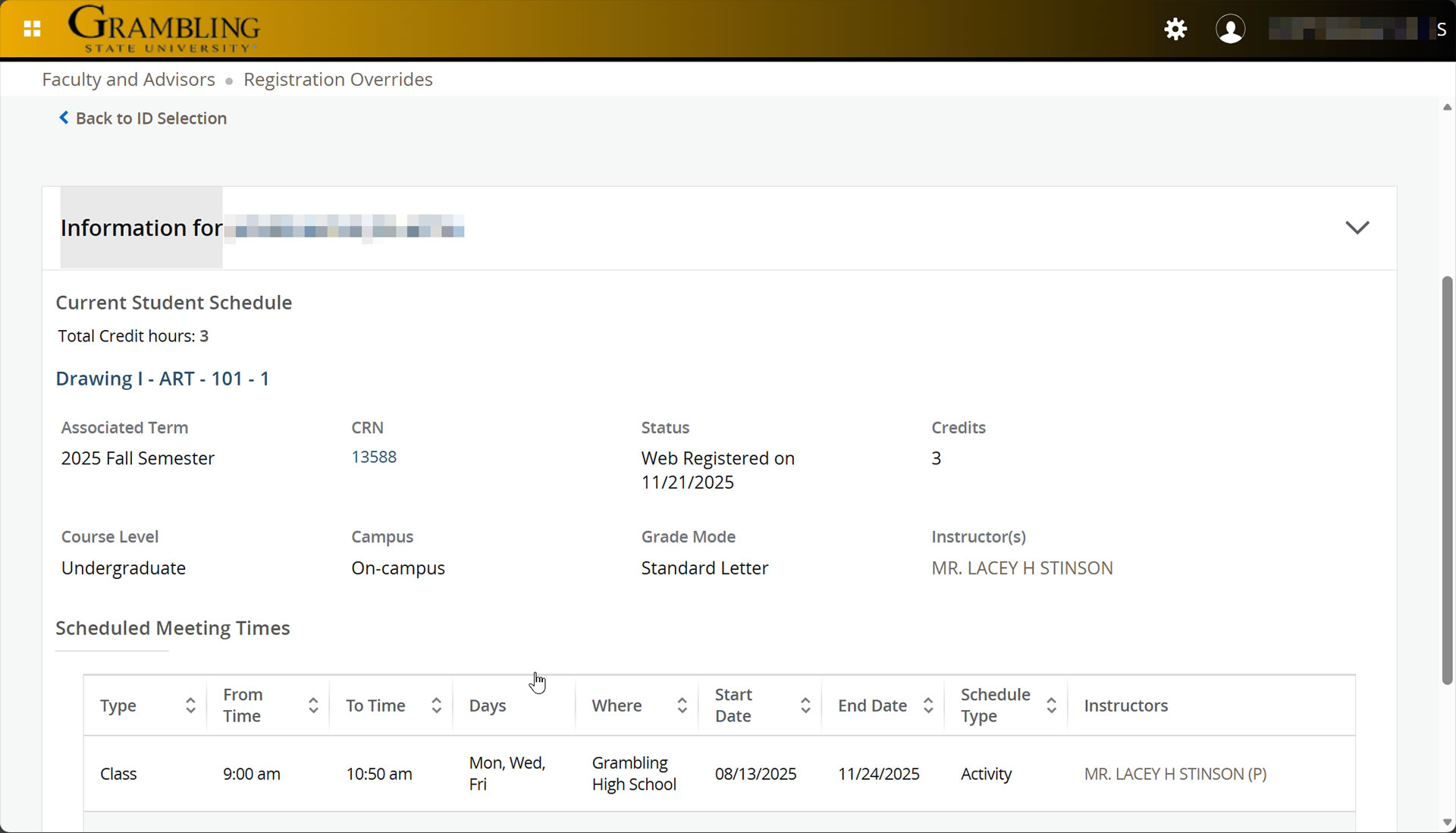This screenshot has height=833, width=1456.
Task: Sort the table by End Date
Action: click(928, 705)
